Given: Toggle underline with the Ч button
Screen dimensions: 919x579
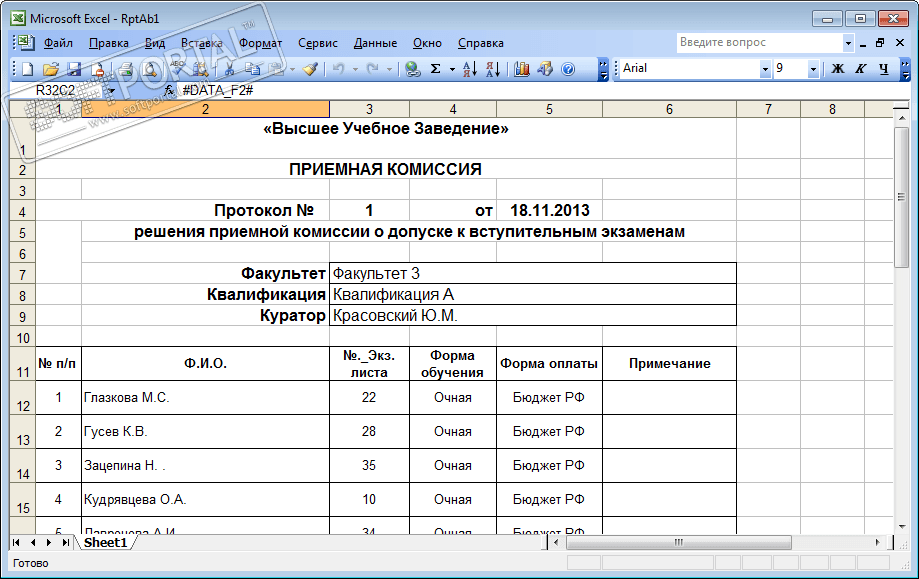Looking at the screenshot, I should pyautogui.click(x=883, y=69).
